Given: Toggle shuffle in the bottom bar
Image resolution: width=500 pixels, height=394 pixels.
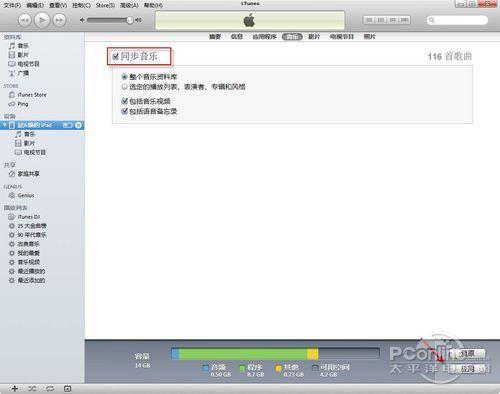Looking at the screenshot, I should coord(32,389).
